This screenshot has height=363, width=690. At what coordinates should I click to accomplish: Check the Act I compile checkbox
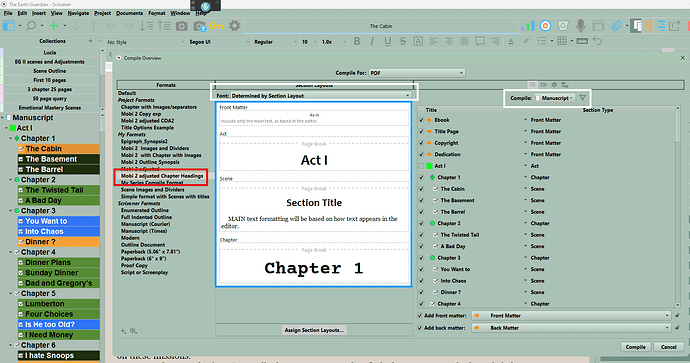[x=421, y=166]
